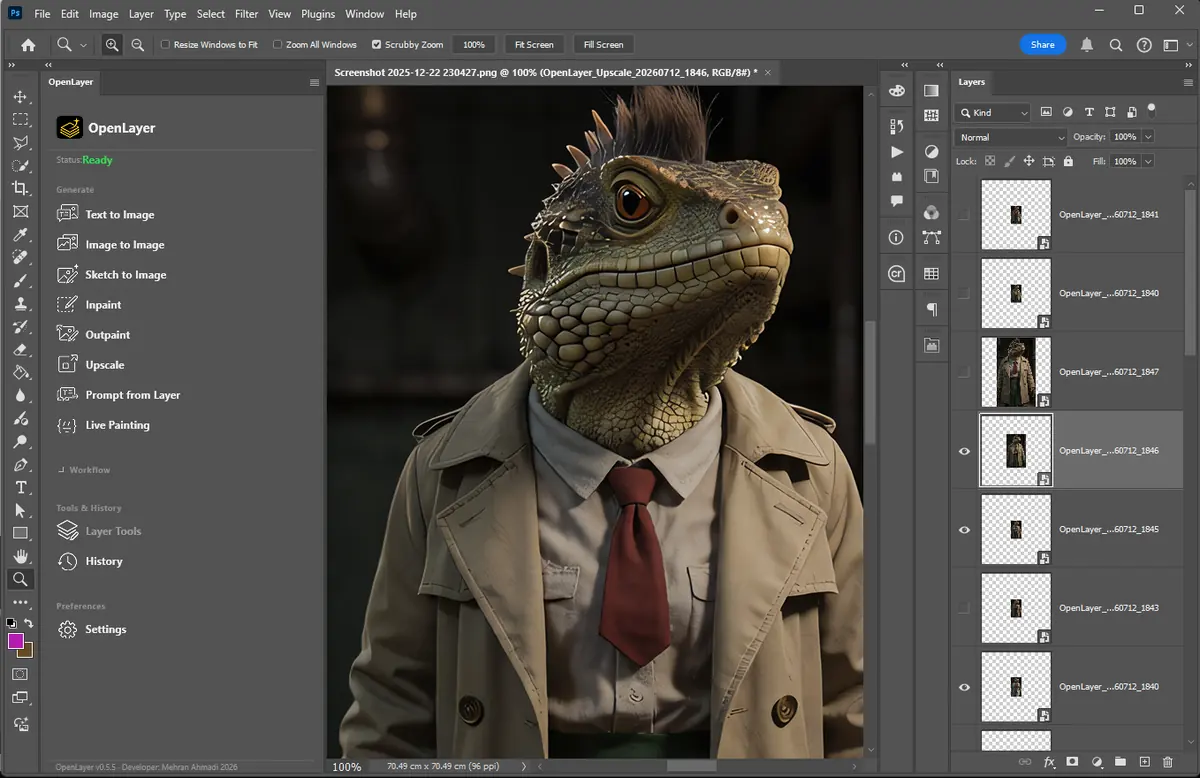Image resolution: width=1200 pixels, height=778 pixels.
Task: Open the Window menu
Action: [x=364, y=14]
